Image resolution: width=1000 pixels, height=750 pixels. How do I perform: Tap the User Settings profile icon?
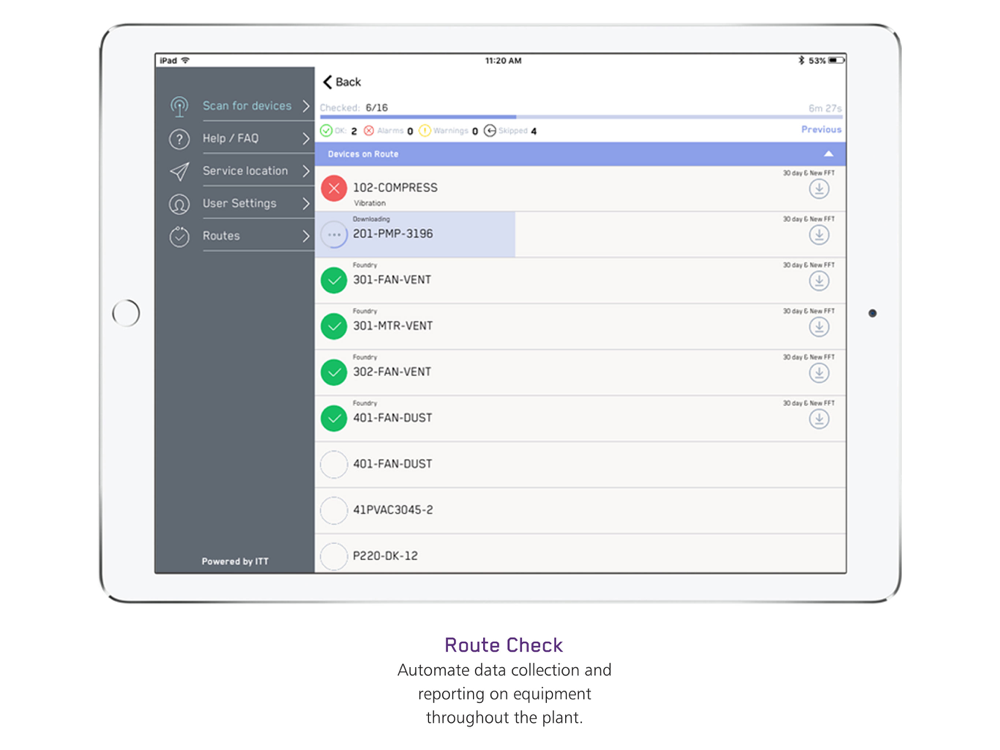pyautogui.click(x=179, y=204)
